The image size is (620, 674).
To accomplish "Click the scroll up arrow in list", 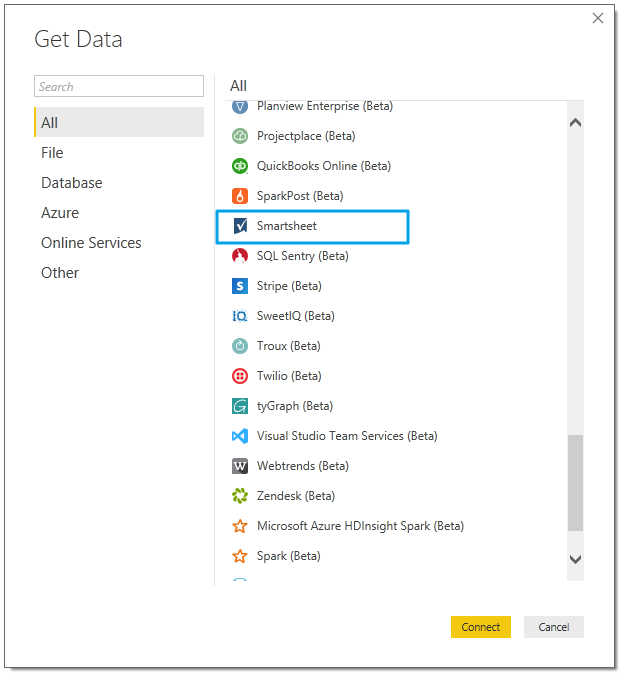I will pyautogui.click(x=575, y=123).
